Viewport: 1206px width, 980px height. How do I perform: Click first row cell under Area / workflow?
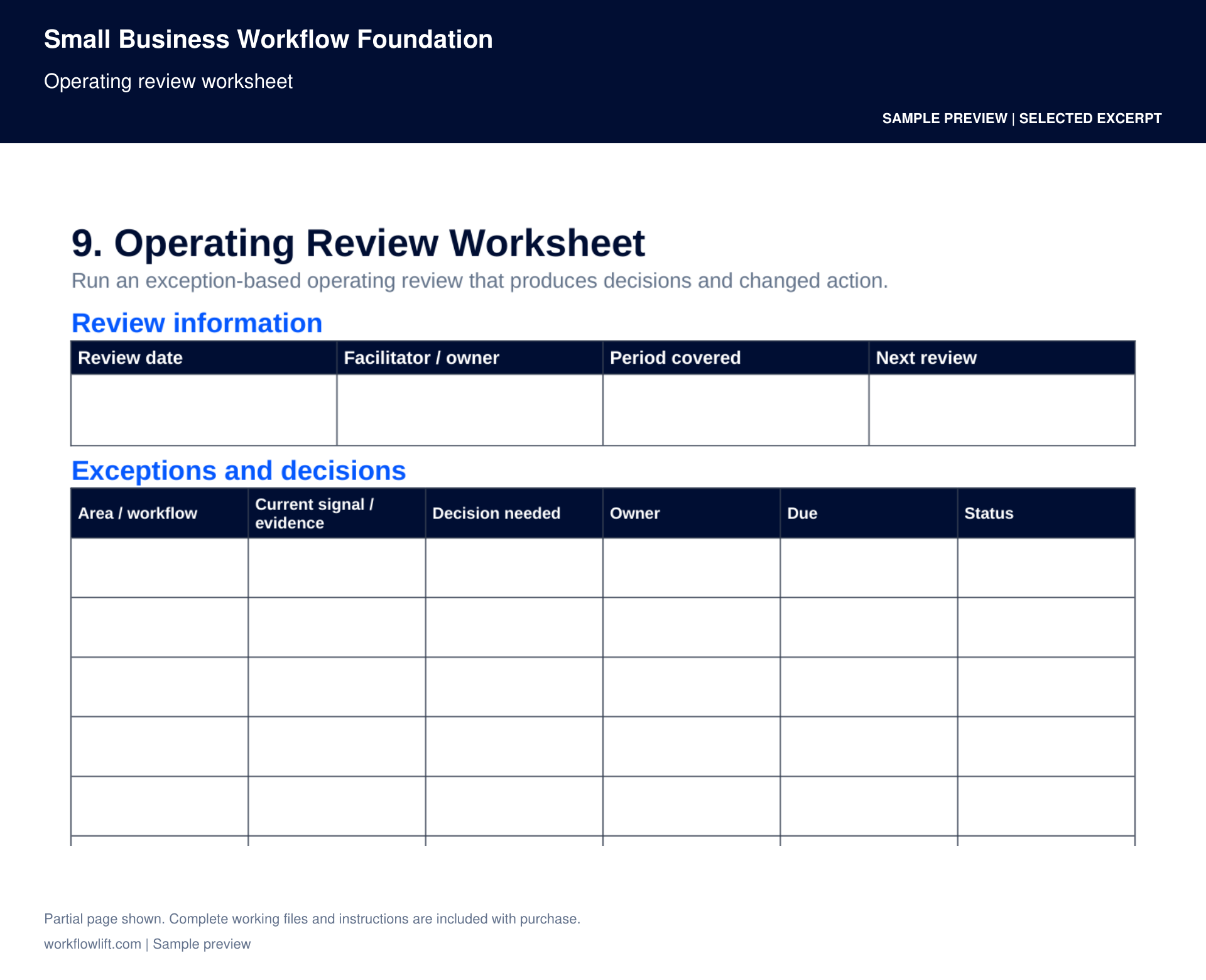[x=160, y=568]
